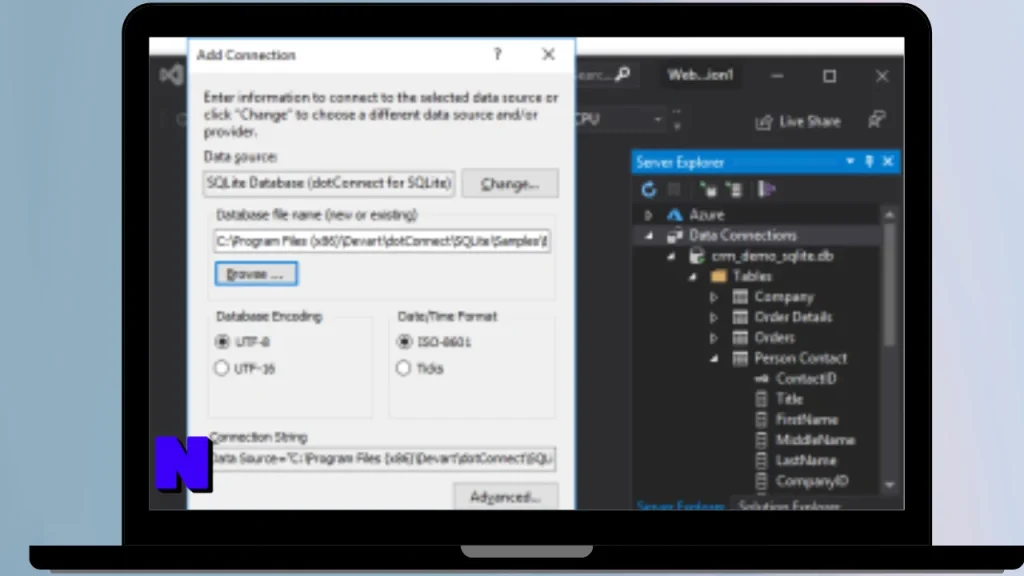The width and height of the screenshot is (1024, 576).
Task: Select the Person Contact table
Action: [x=800, y=358]
